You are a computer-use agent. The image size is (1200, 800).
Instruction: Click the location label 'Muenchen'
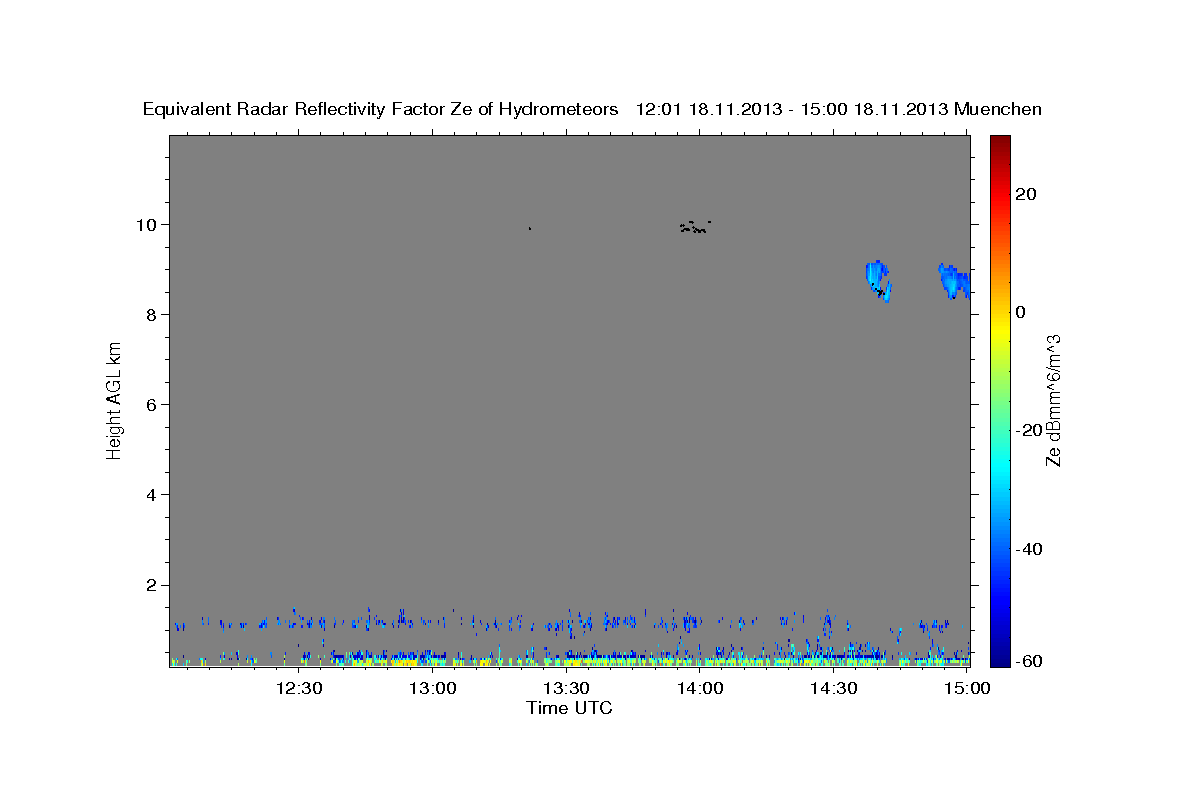point(999,109)
